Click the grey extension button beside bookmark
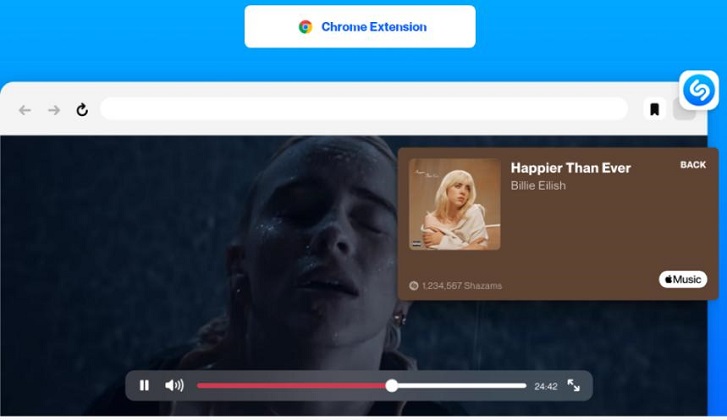This screenshot has width=727, height=420. (684, 111)
